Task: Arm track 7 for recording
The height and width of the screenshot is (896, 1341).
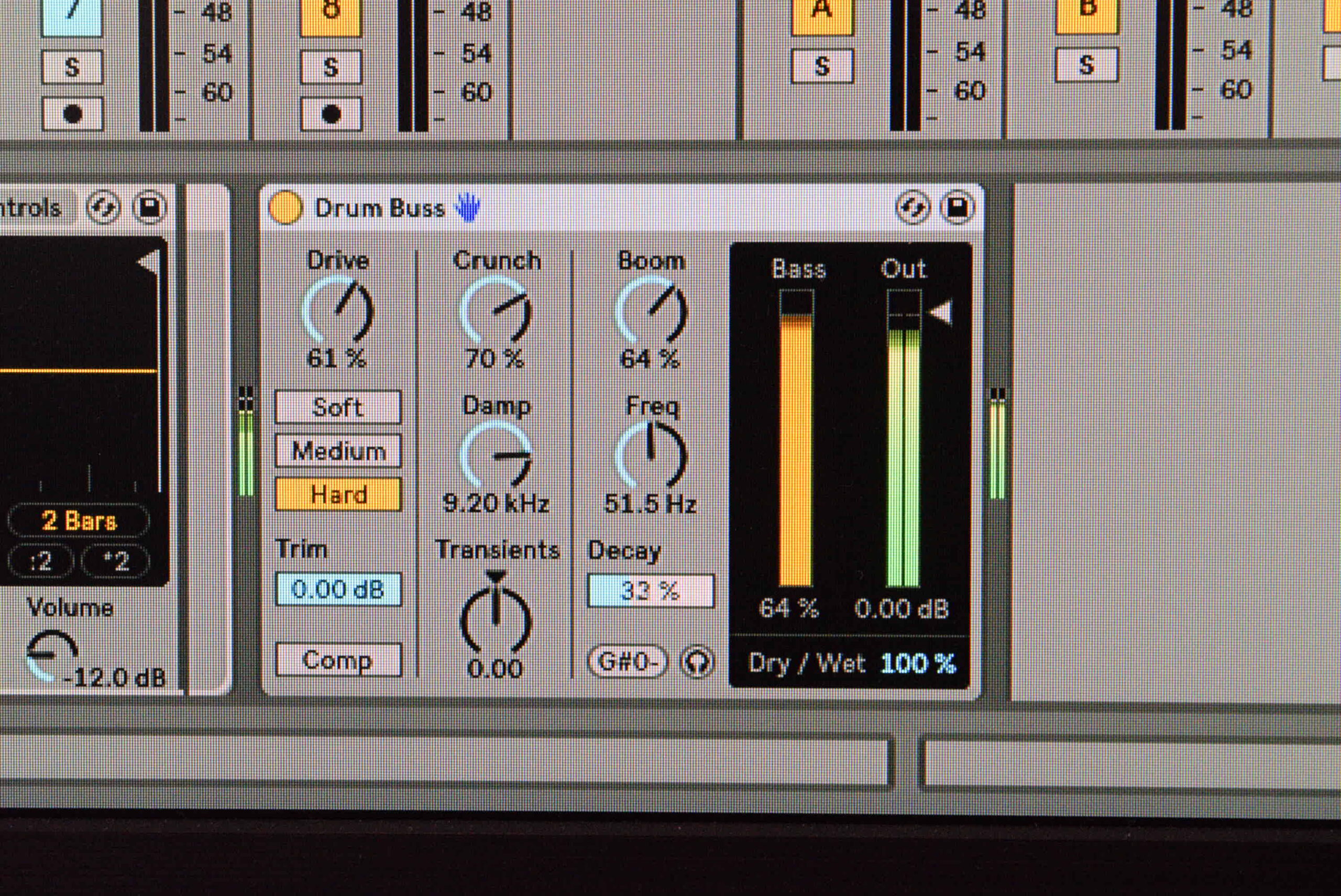Action: click(72, 114)
